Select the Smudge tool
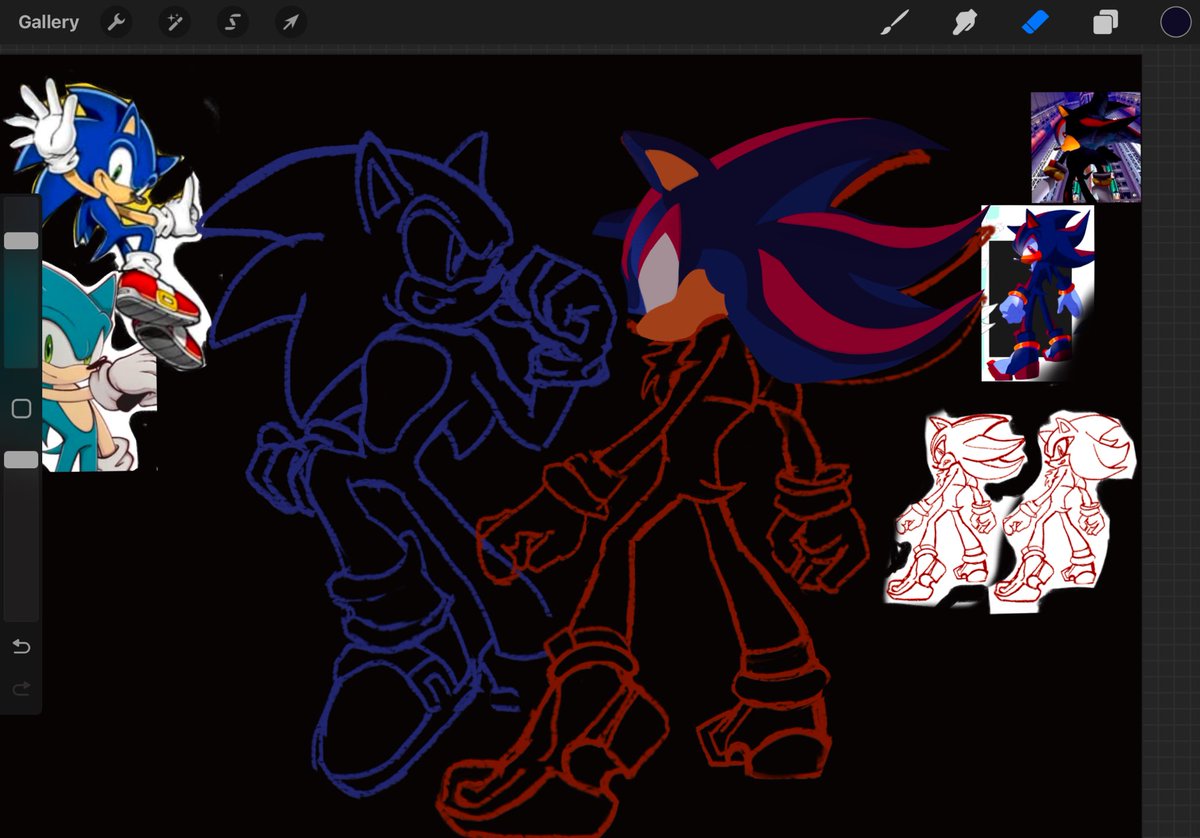The image size is (1200, 838). pos(965,22)
